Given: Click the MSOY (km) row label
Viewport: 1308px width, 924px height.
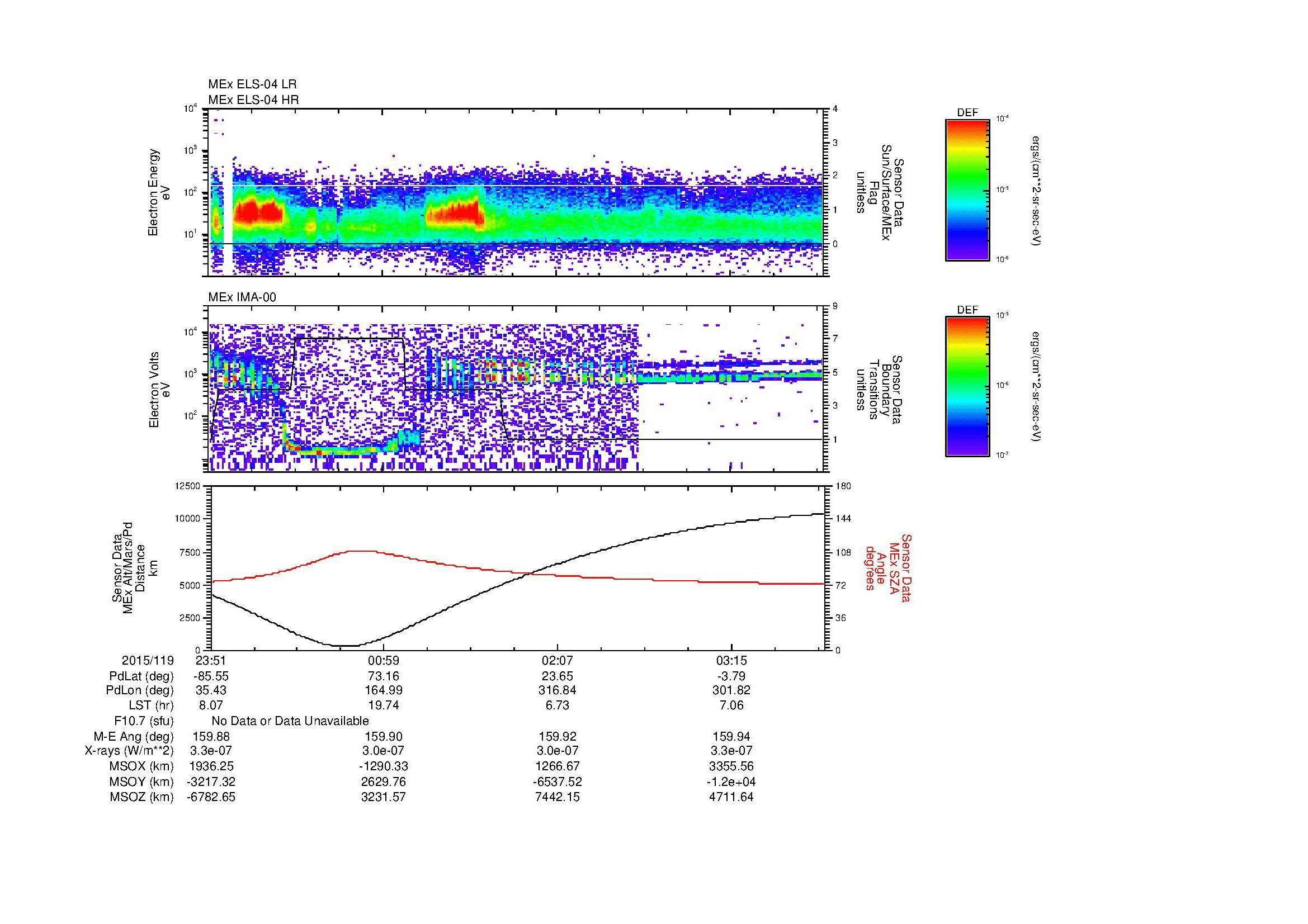Looking at the screenshot, I should click(x=142, y=781).
